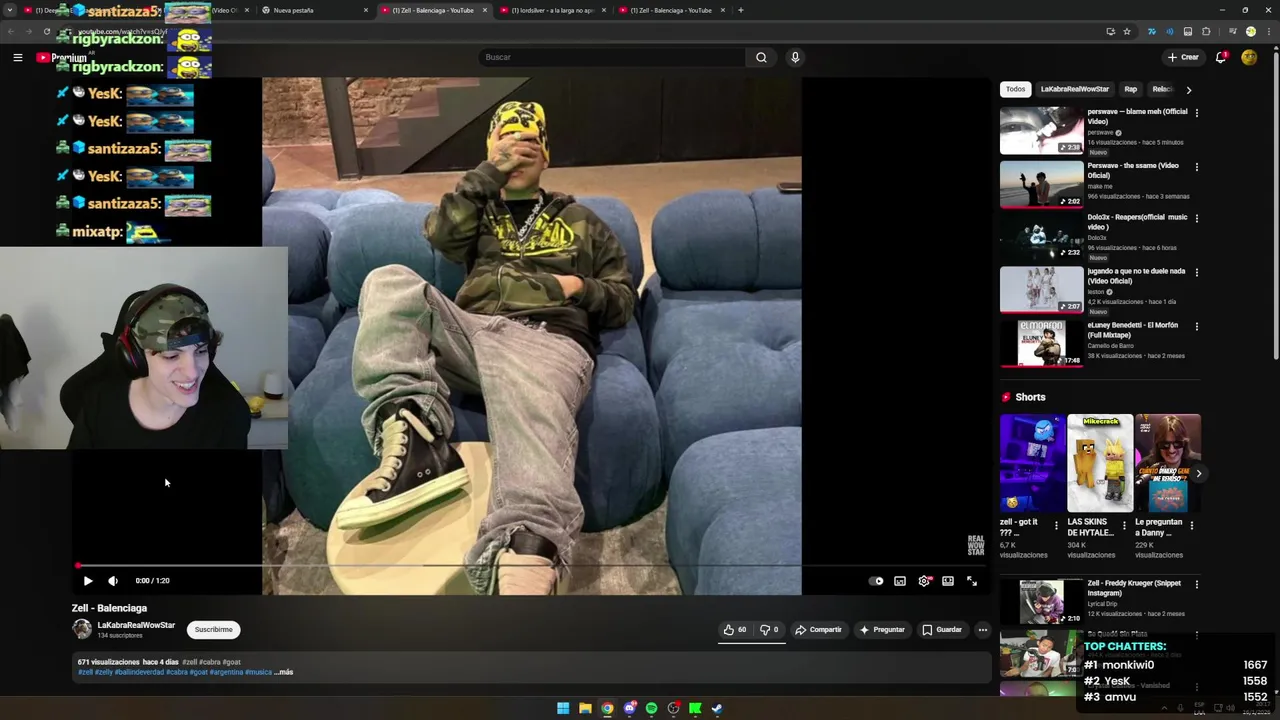This screenshot has height=720, width=1280.
Task: Open options for LAS SKINS short
Action: click(1124, 525)
